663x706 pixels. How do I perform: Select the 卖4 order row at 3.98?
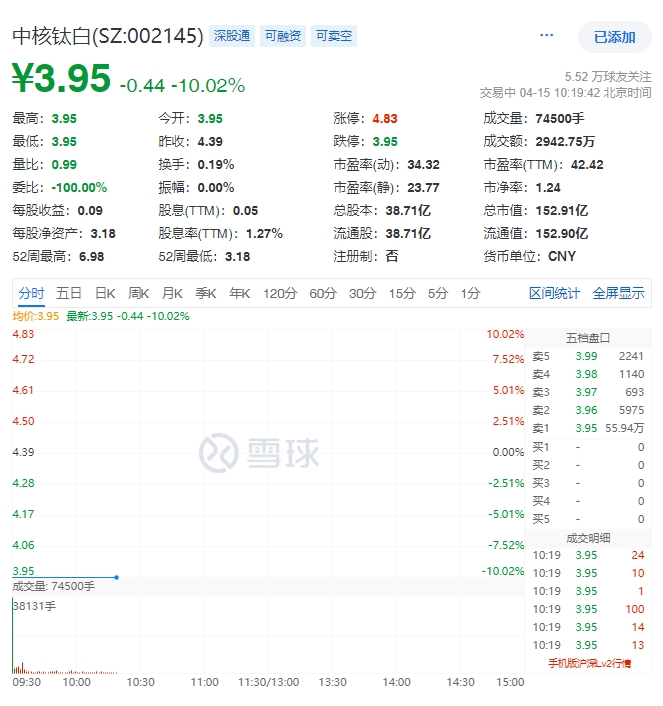[588, 374]
